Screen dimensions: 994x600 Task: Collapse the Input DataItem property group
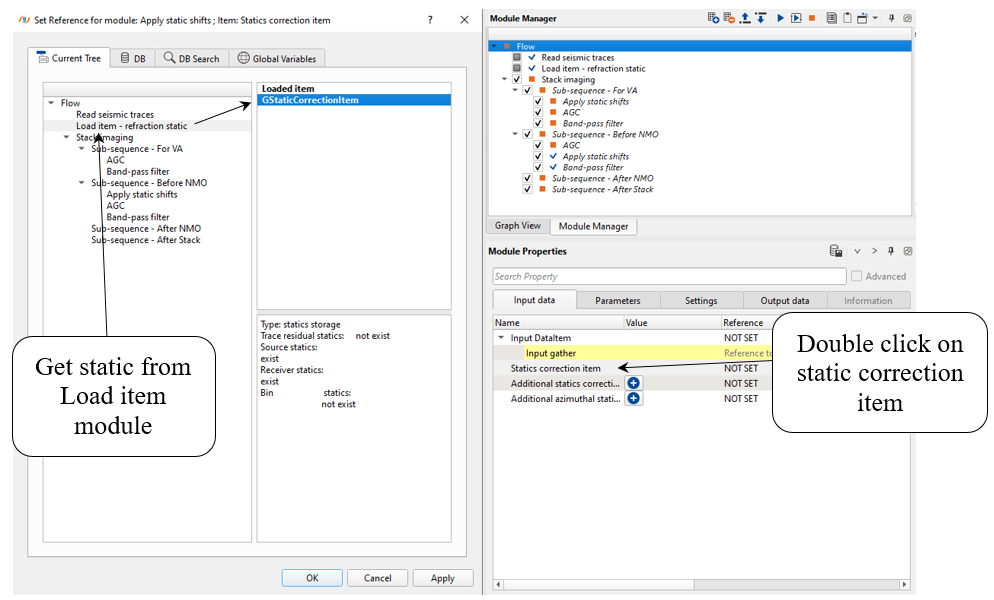tap(501, 338)
